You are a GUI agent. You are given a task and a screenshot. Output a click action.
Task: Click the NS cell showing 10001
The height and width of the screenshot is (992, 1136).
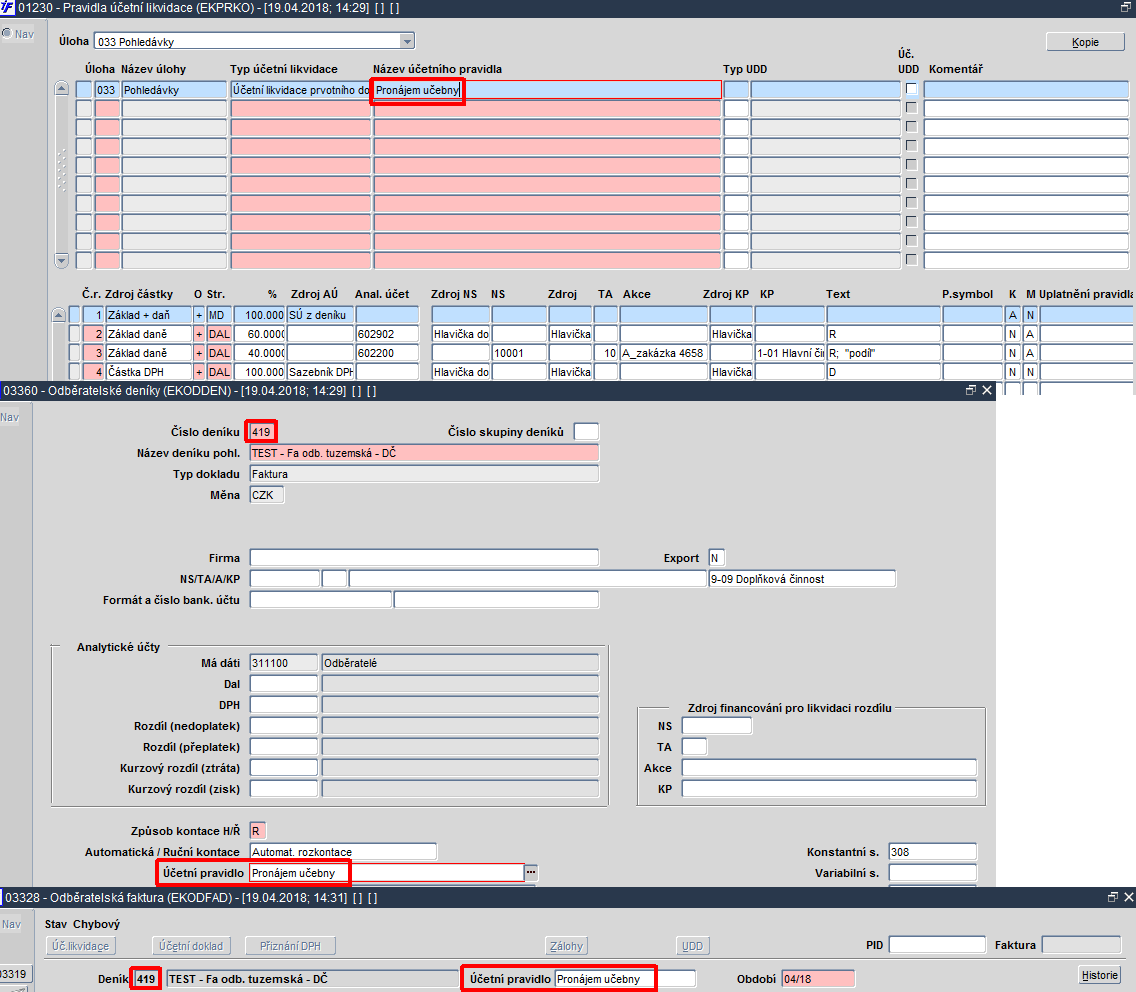click(519, 353)
